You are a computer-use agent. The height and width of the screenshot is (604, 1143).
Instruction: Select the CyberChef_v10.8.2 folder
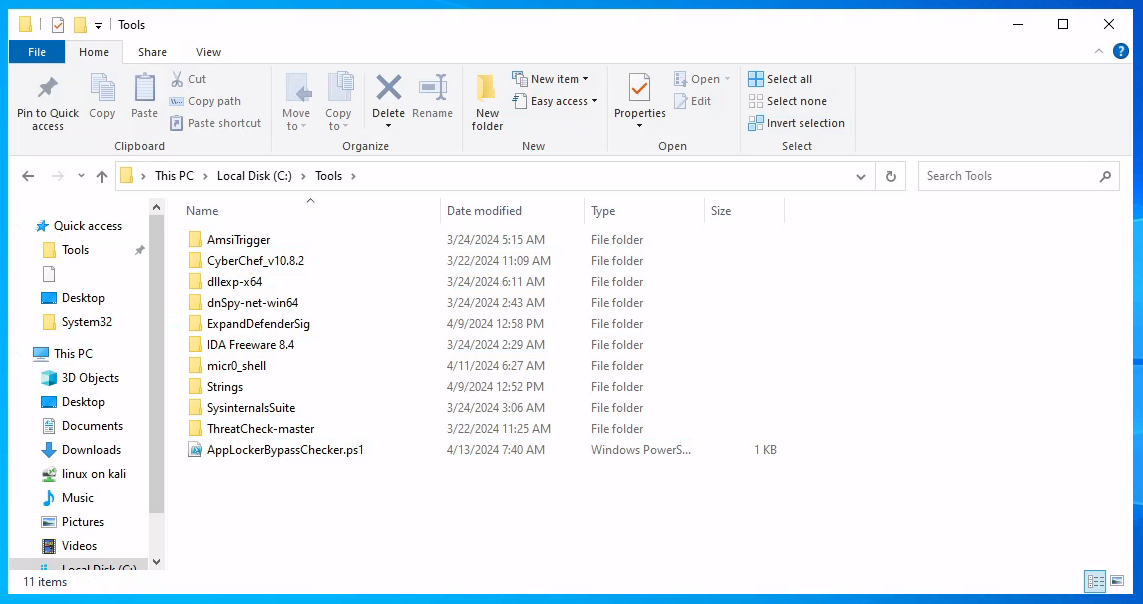[x=255, y=261]
